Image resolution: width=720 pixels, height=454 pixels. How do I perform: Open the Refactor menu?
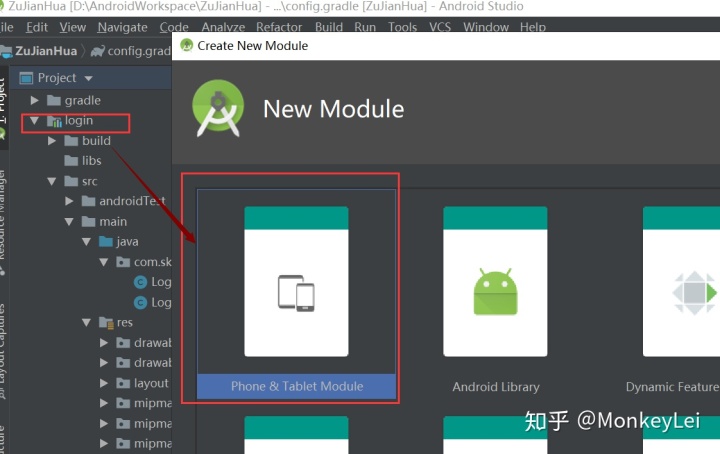(x=279, y=27)
